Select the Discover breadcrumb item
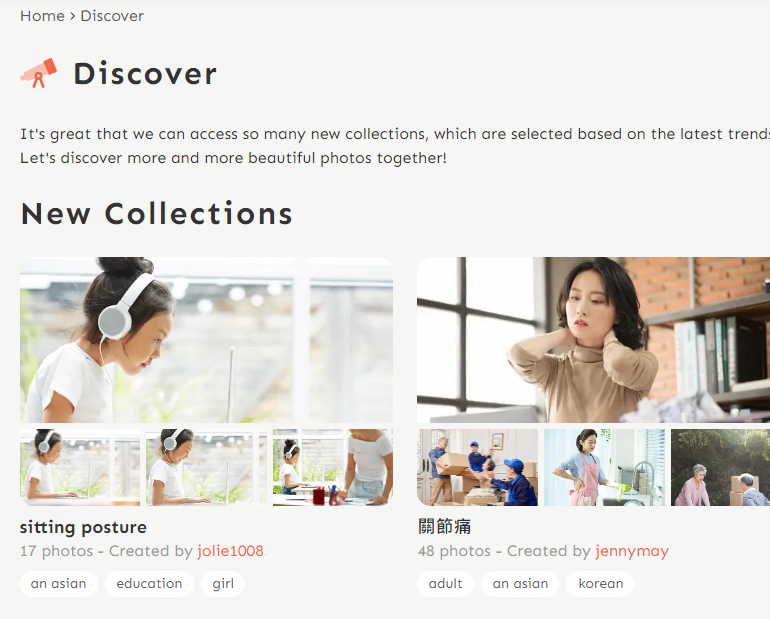 pos(112,16)
